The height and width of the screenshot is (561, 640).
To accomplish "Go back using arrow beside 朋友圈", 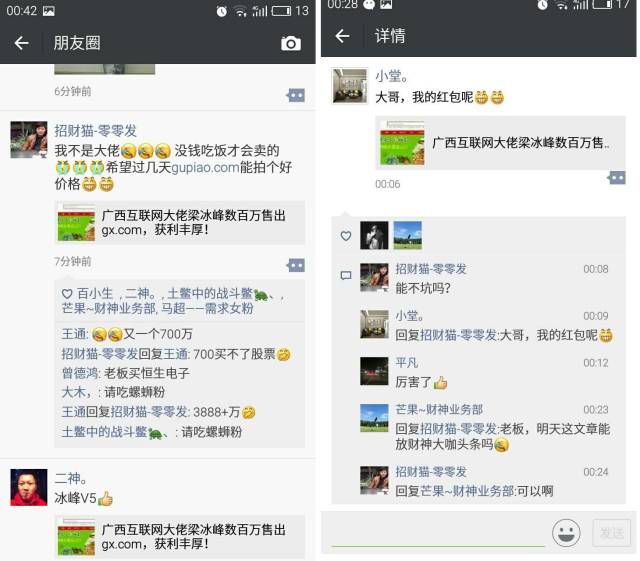I will pyautogui.click(x=21, y=42).
